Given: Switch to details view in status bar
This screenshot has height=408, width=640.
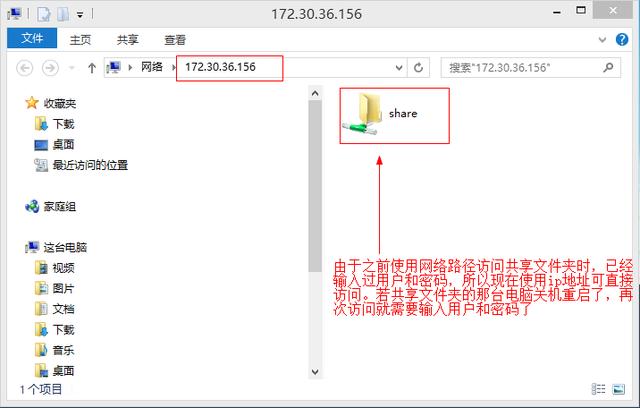Looking at the screenshot, I should pyautogui.click(x=598, y=389).
